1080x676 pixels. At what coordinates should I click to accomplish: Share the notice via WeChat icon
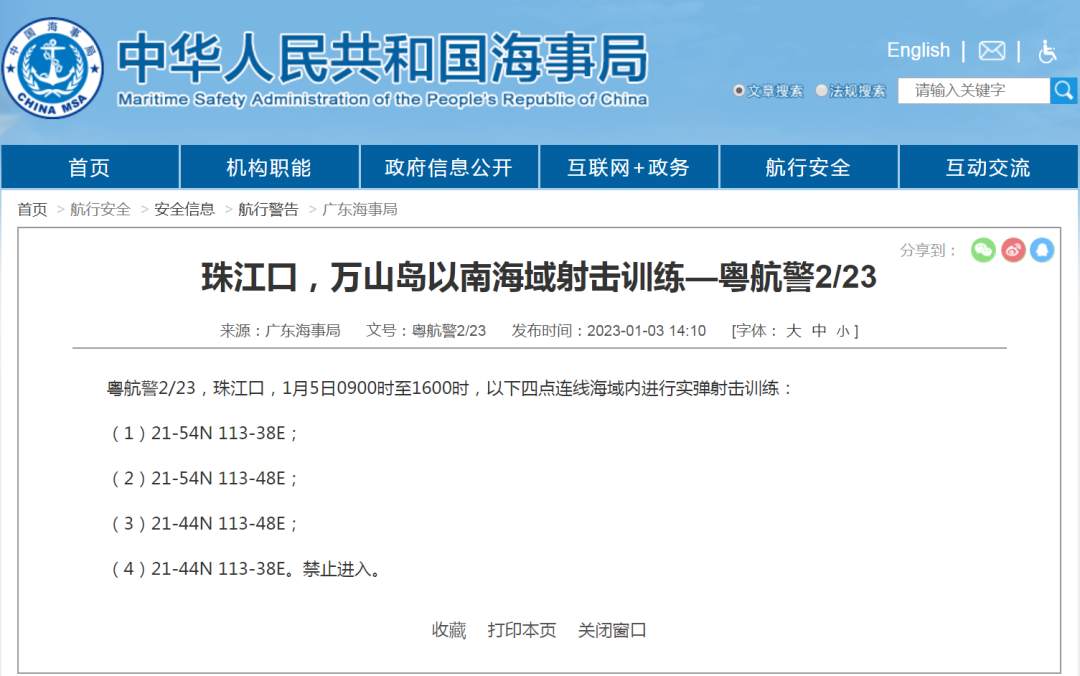[983, 250]
